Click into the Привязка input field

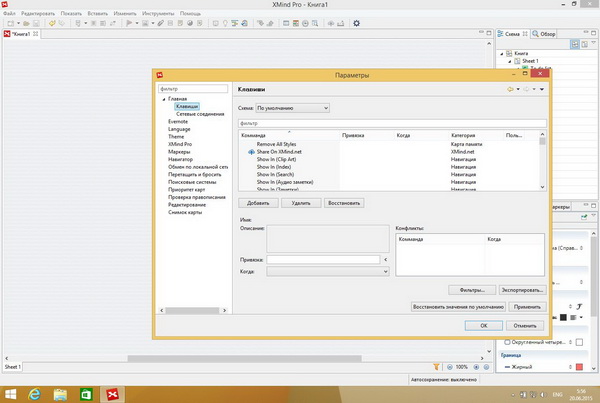click(322, 259)
